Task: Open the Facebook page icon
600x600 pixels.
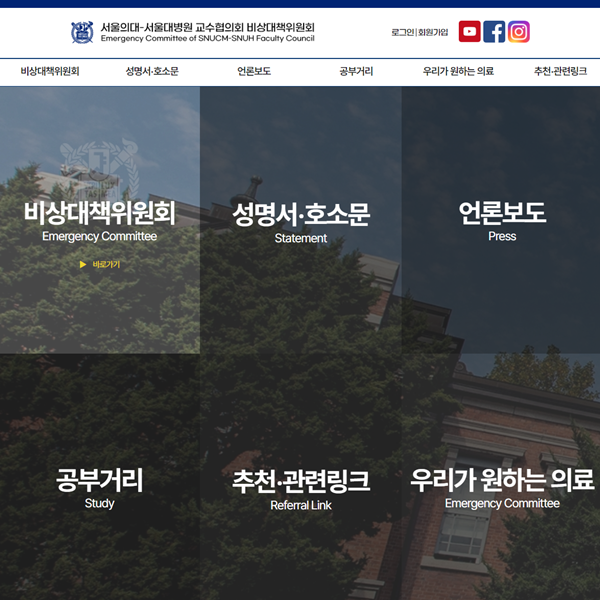Action: point(494,32)
